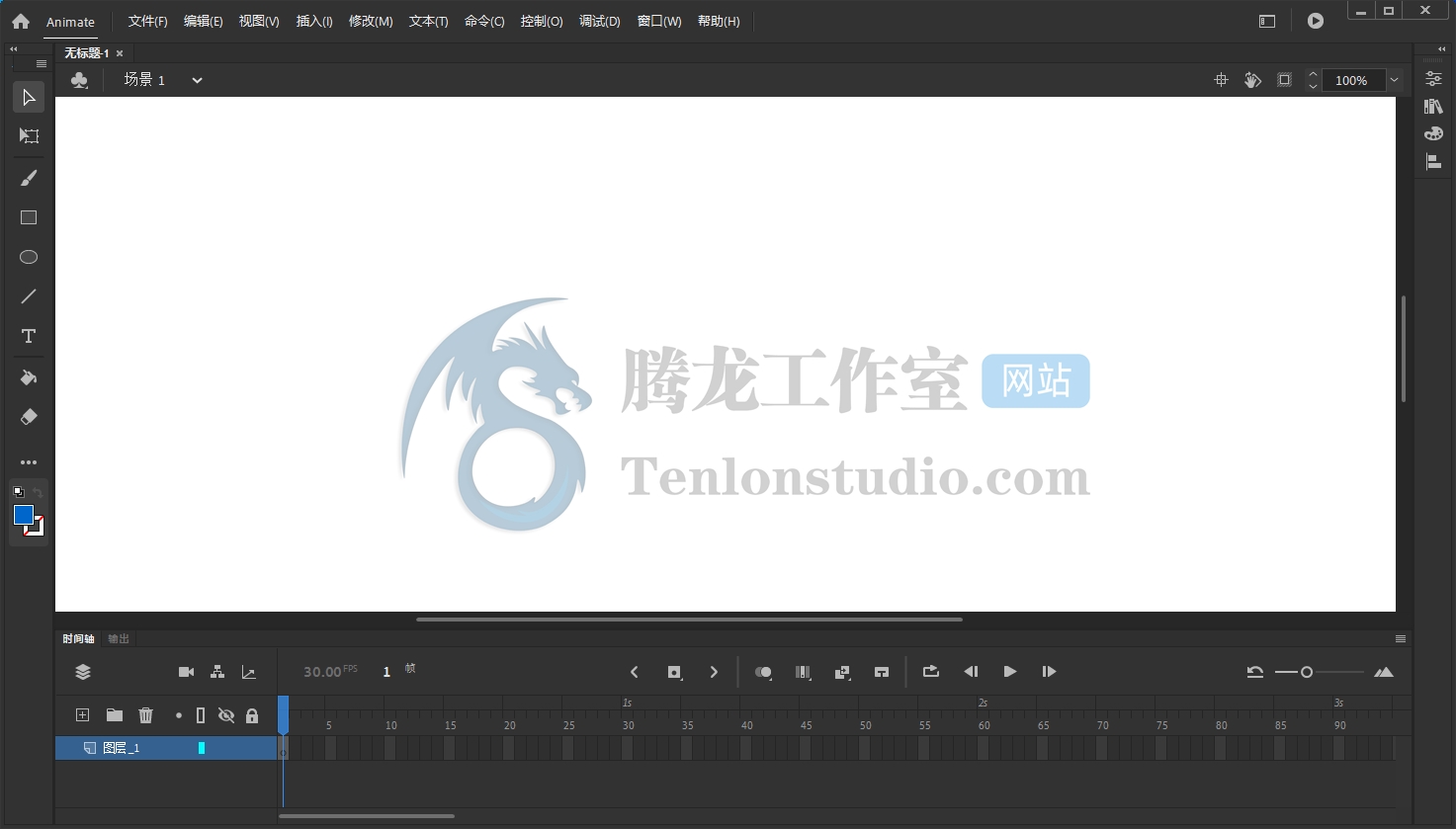This screenshot has height=829, width=1456.
Task: Open the tools panel hamburger menu
Action: pyautogui.click(x=42, y=63)
